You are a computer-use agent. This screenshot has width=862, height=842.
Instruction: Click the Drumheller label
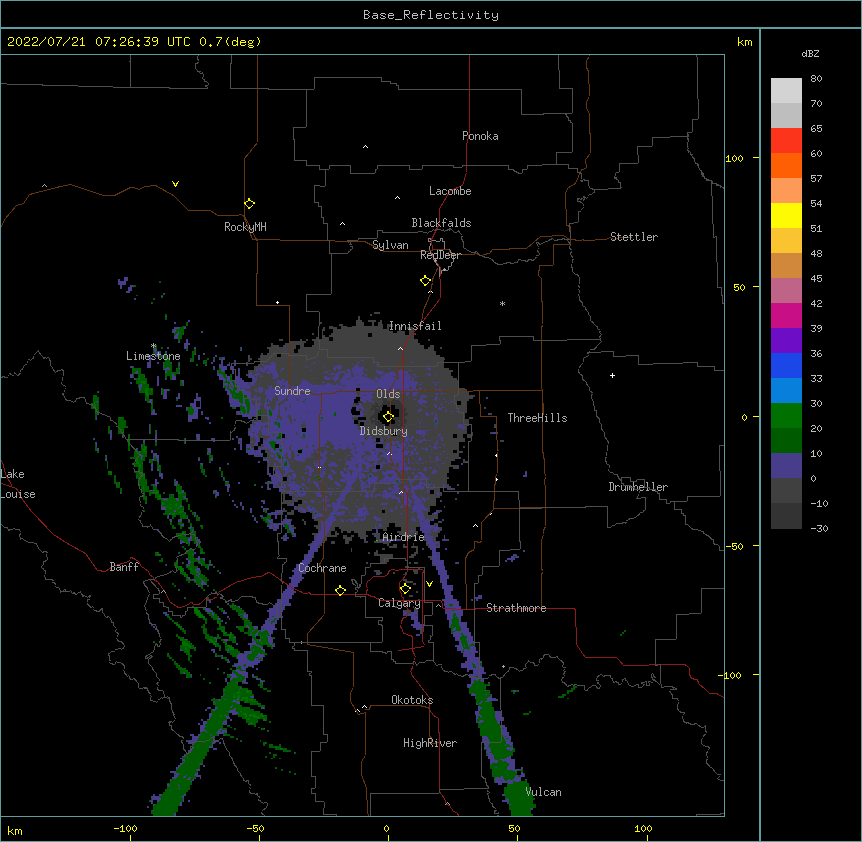pos(638,487)
